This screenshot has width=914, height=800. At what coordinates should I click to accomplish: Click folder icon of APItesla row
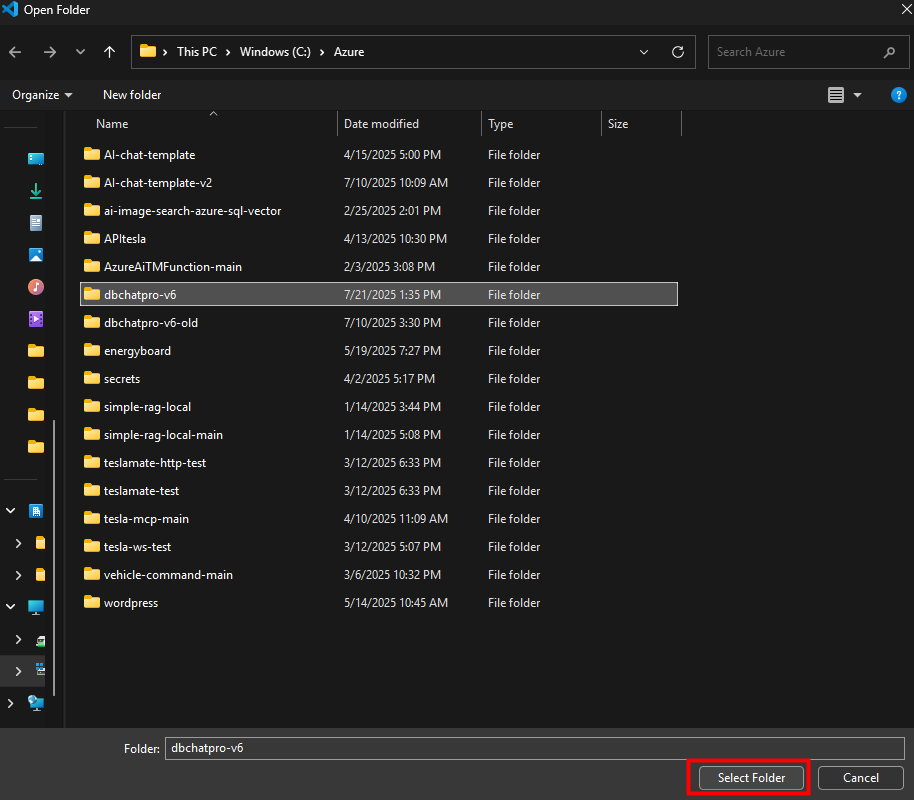[92, 238]
